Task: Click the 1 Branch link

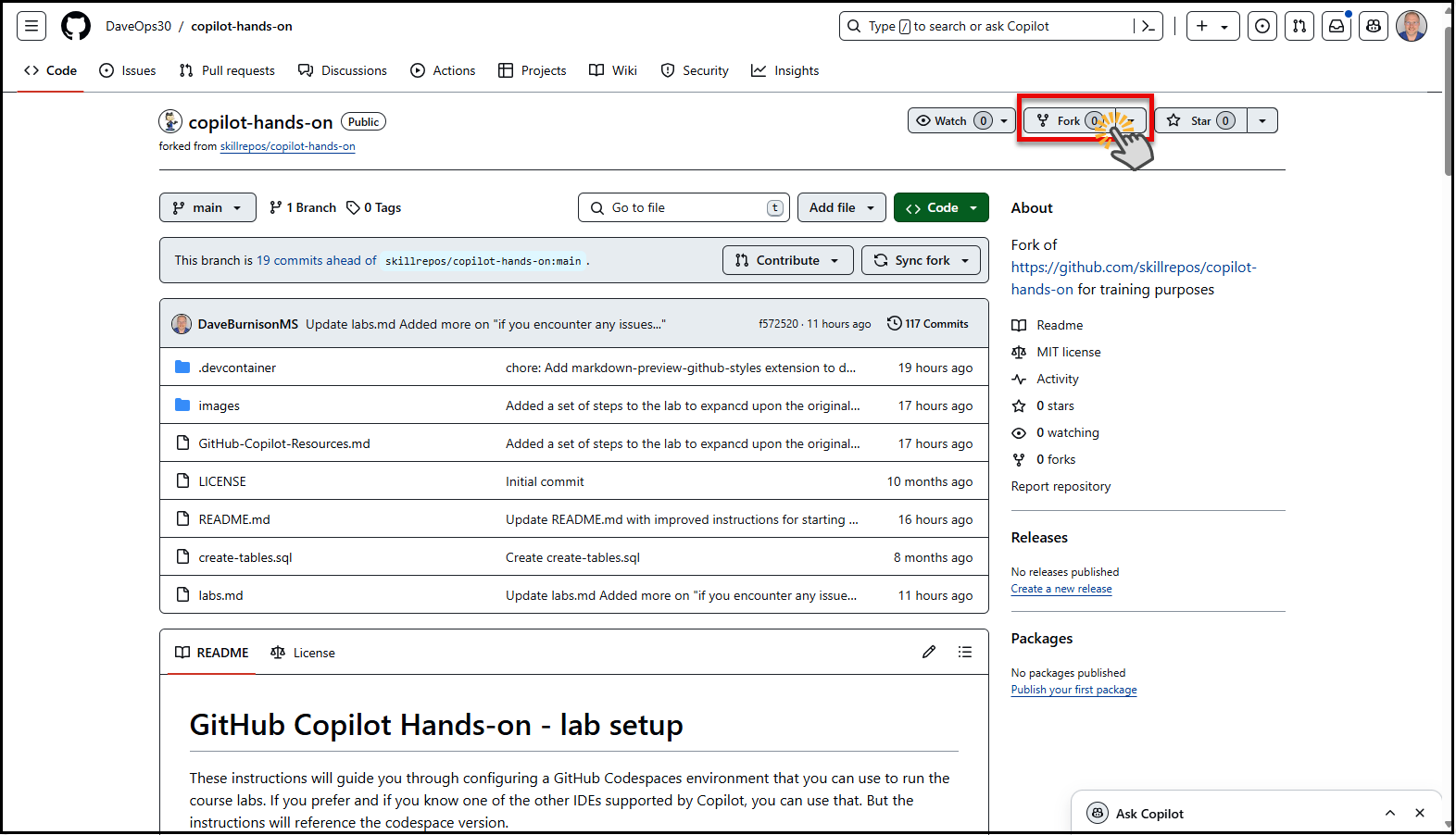Action: 303,207
